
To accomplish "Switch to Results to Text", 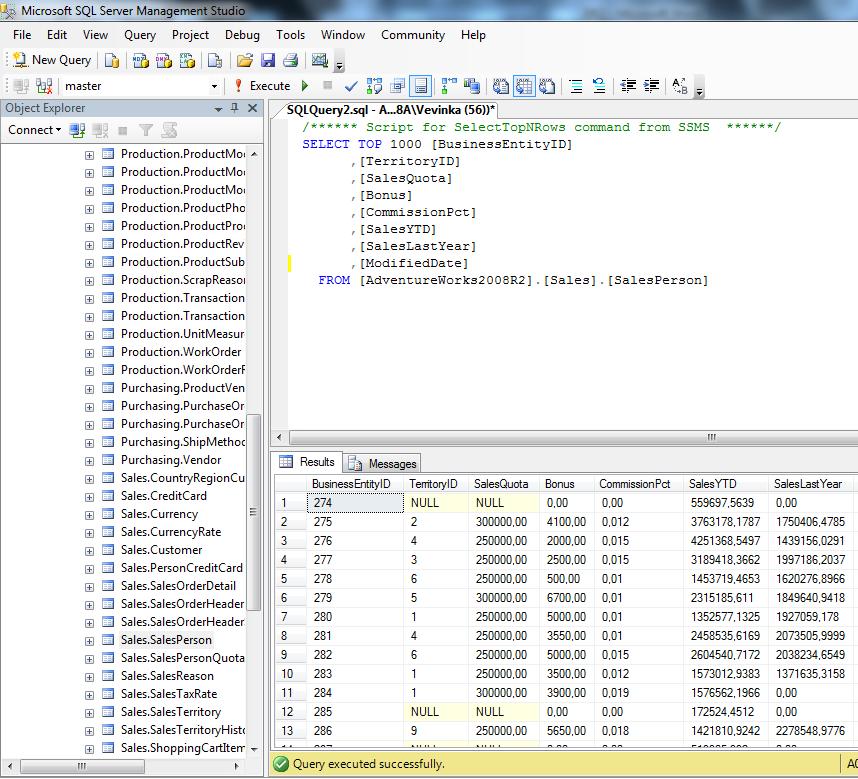I will [501, 86].
